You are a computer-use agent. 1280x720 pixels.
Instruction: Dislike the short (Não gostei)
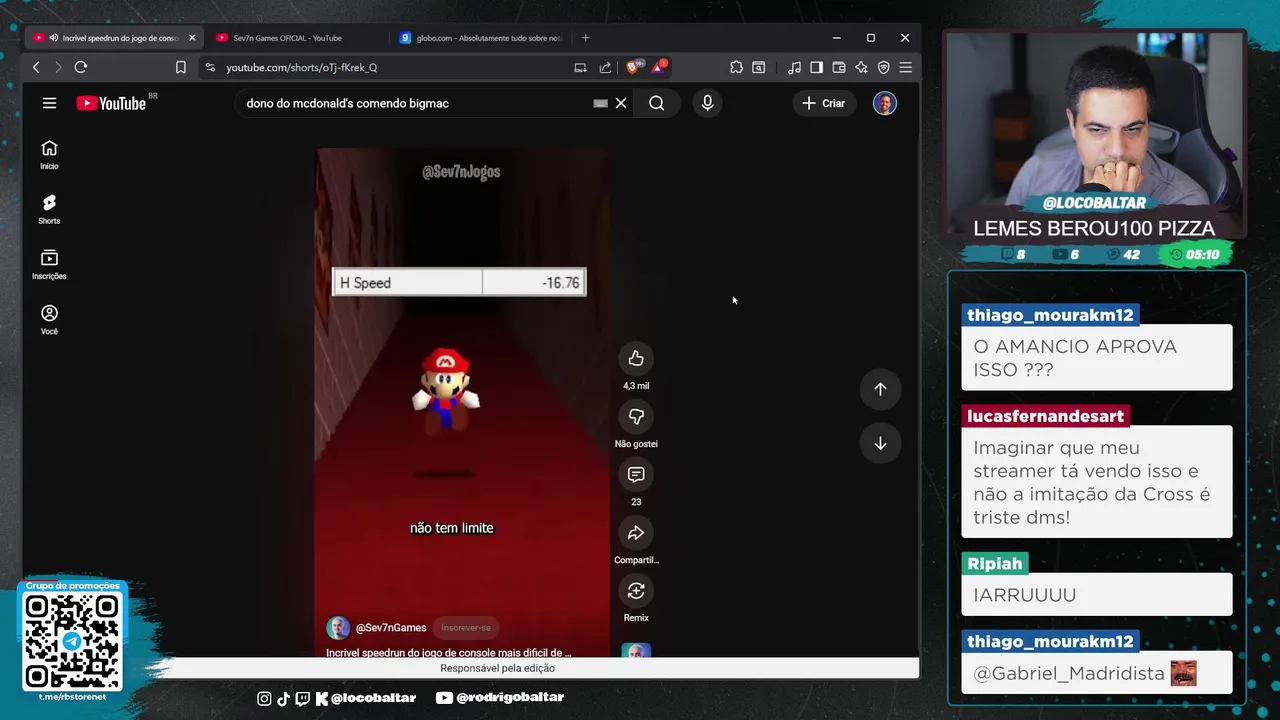636,417
